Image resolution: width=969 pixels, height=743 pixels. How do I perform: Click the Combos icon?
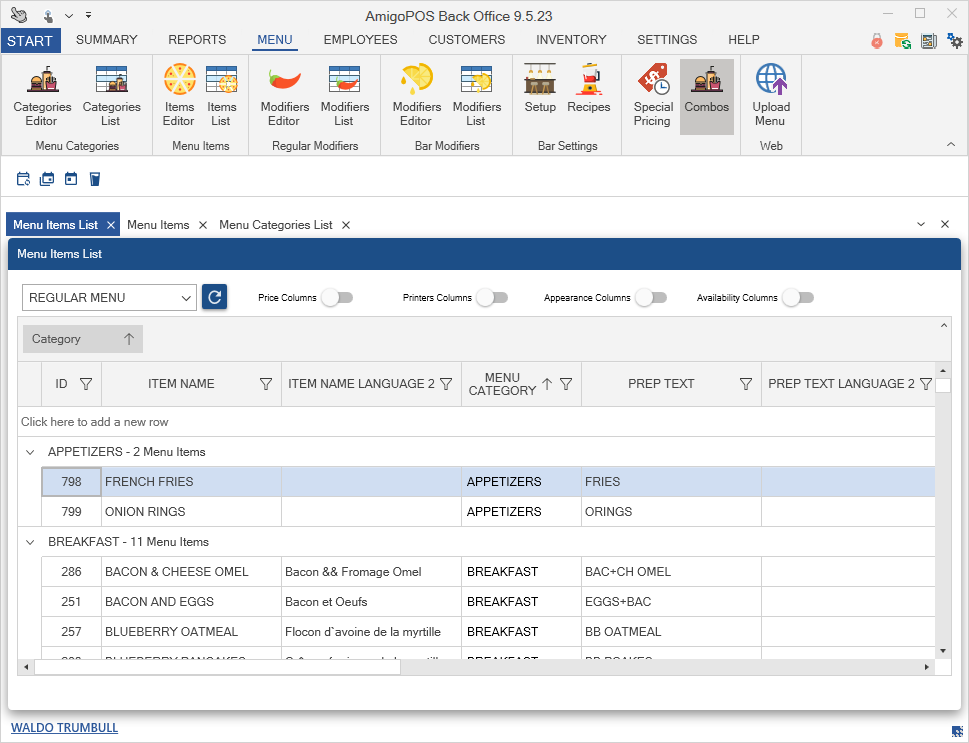coord(707,90)
